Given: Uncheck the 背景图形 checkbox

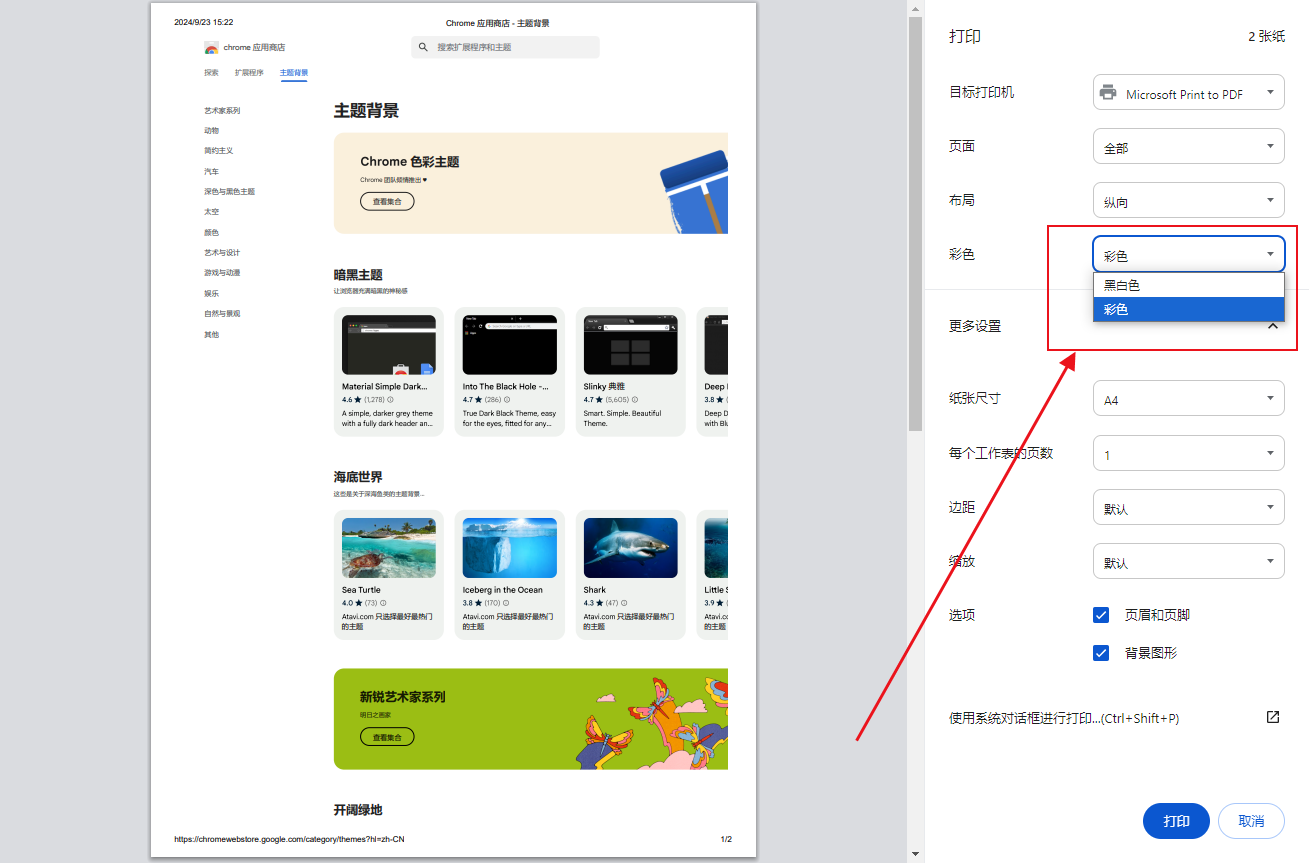Looking at the screenshot, I should pyautogui.click(x=1101, y=653).
